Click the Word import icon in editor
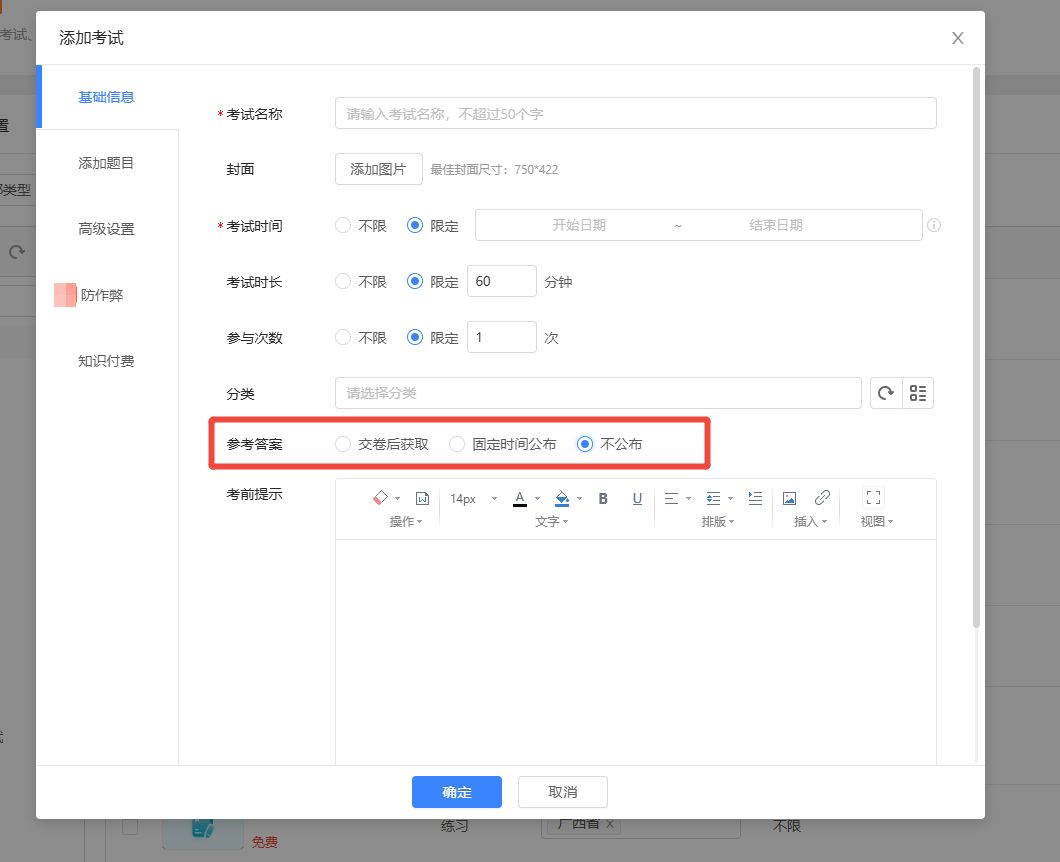This screenshot has height=862, width=1060. [422, 498]
